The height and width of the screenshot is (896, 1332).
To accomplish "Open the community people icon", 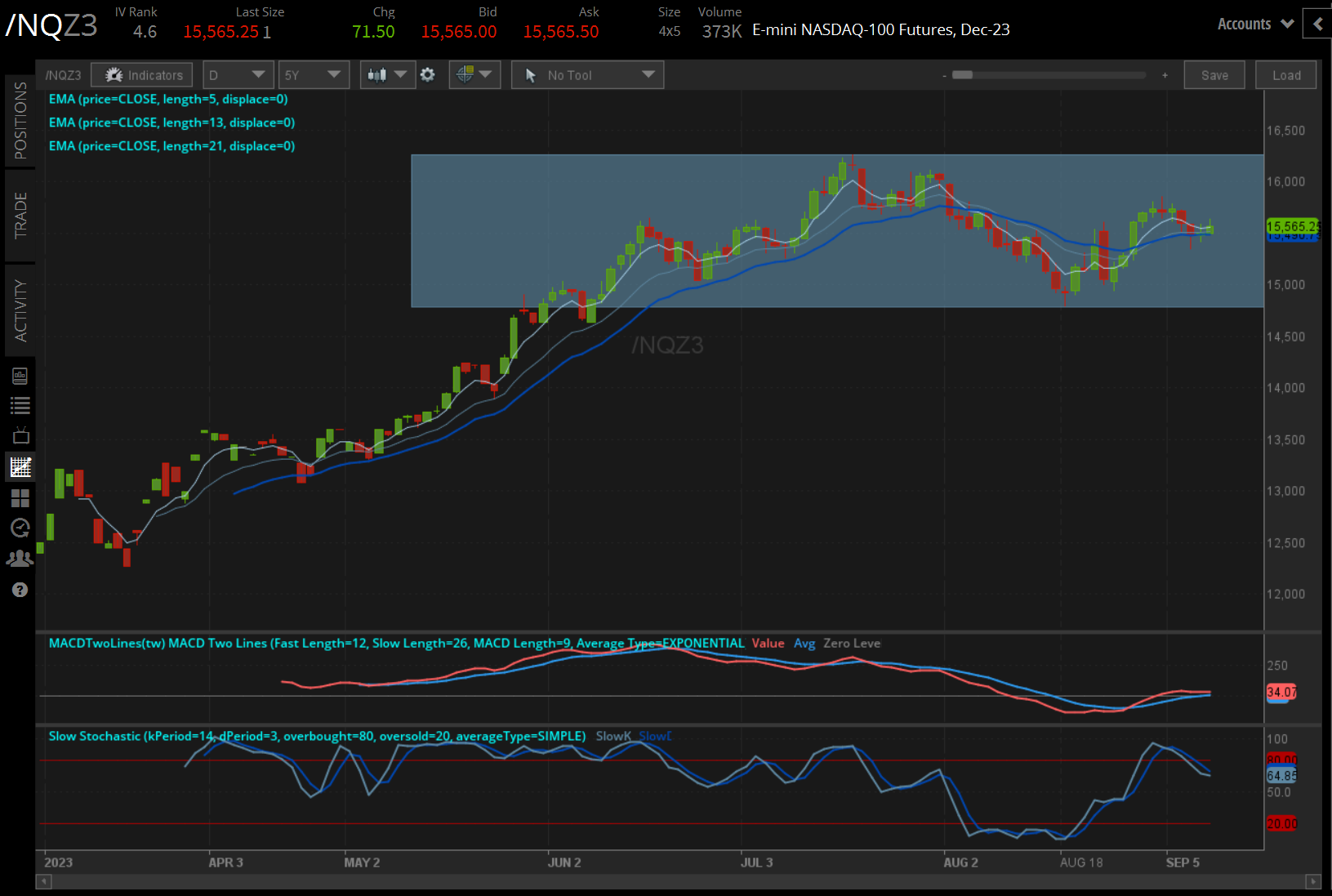I will coord(20,559).
